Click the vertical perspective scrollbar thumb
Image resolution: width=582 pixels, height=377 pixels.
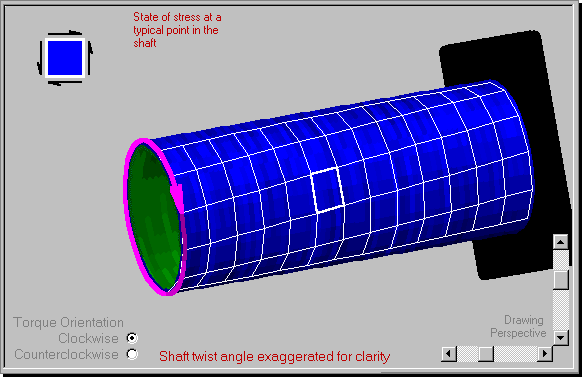click(x=560, y=280)
